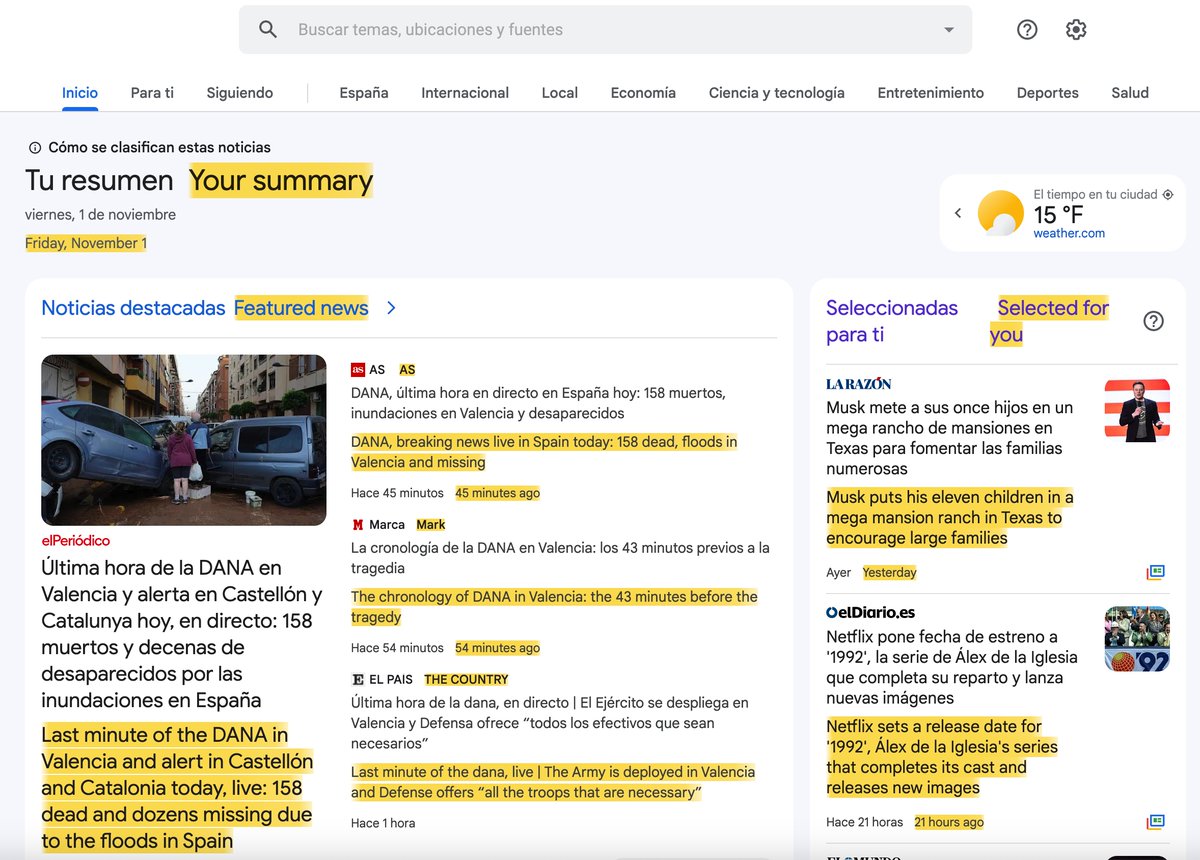This screenshot has height=860, width=1200.
Task: Open the search bar dropdown arrow
Action: (948, 29)
